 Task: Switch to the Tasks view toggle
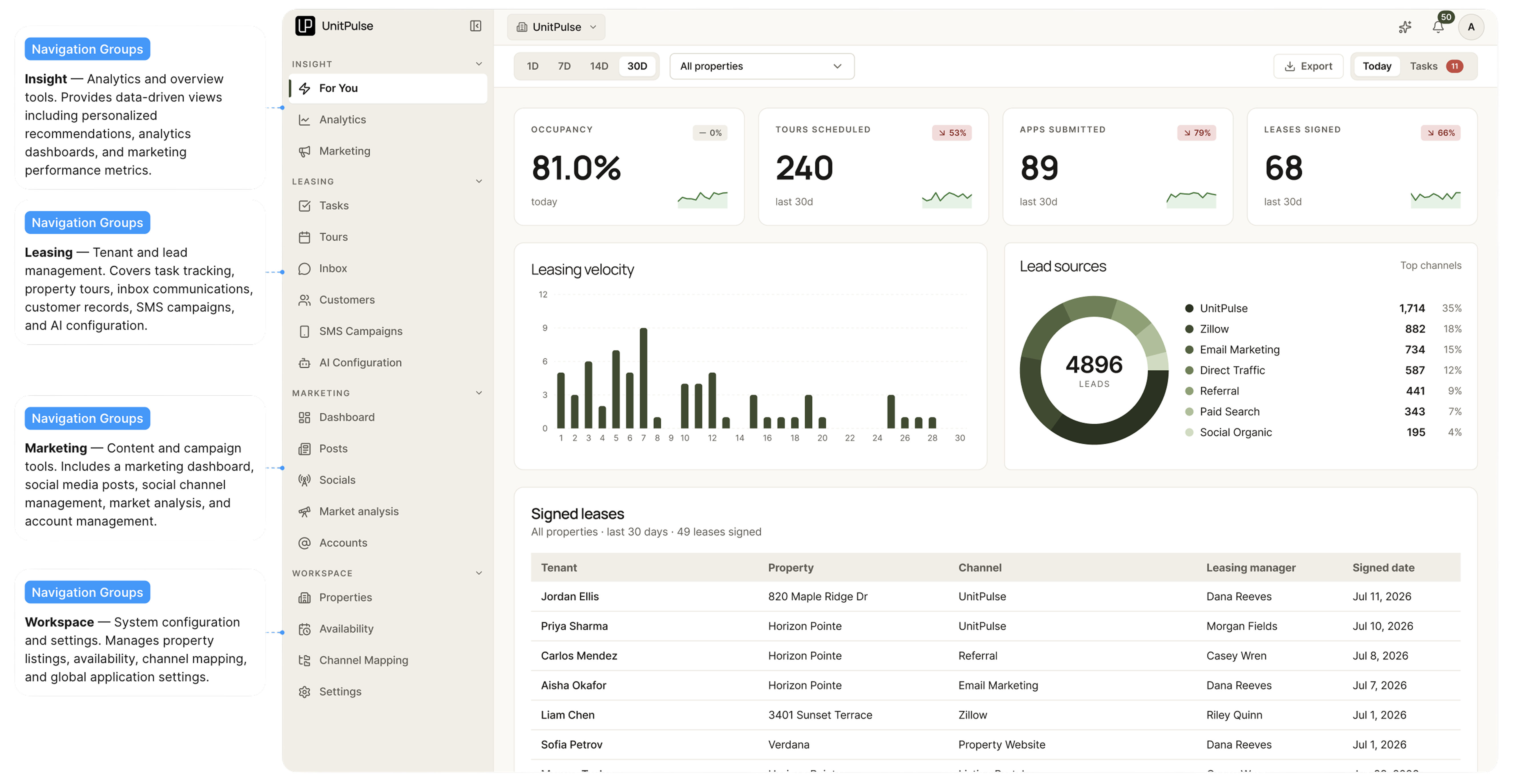click(x=1436, y=66)
